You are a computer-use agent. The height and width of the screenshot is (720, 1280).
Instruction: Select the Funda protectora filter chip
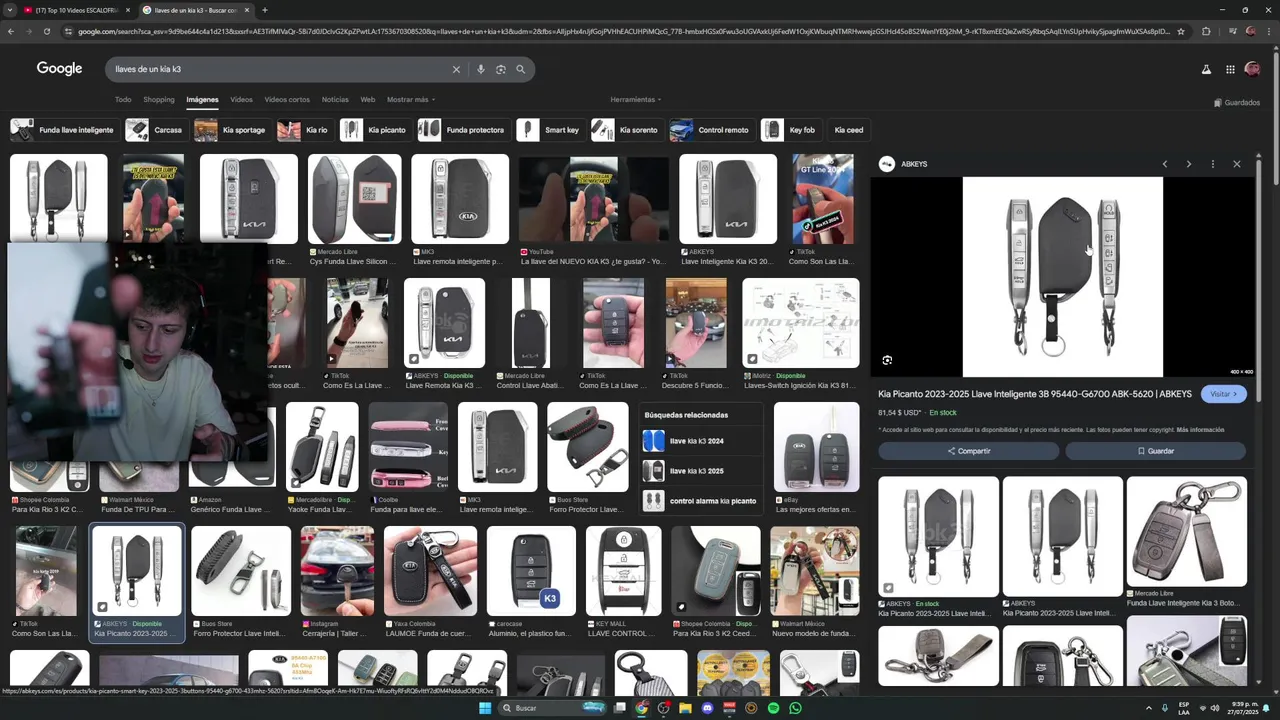click(462, 130)
